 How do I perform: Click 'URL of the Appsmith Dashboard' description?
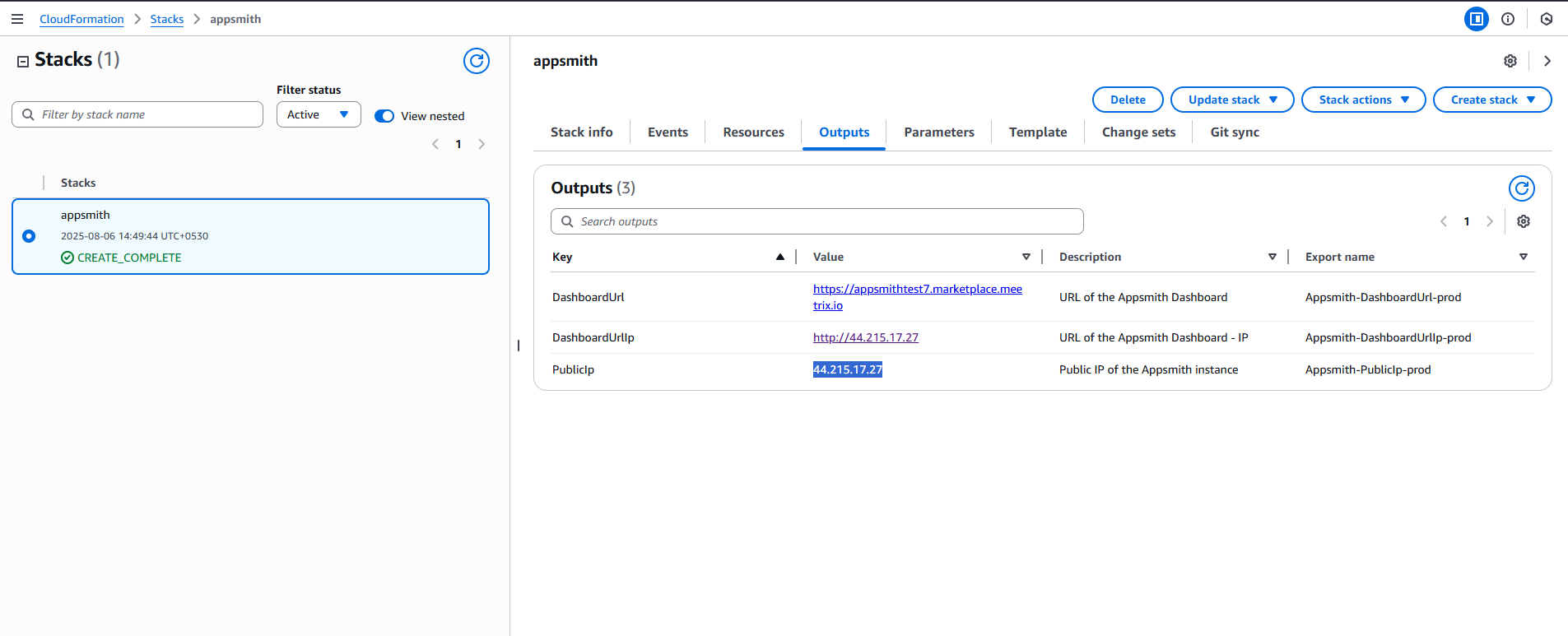[1143, 297]
